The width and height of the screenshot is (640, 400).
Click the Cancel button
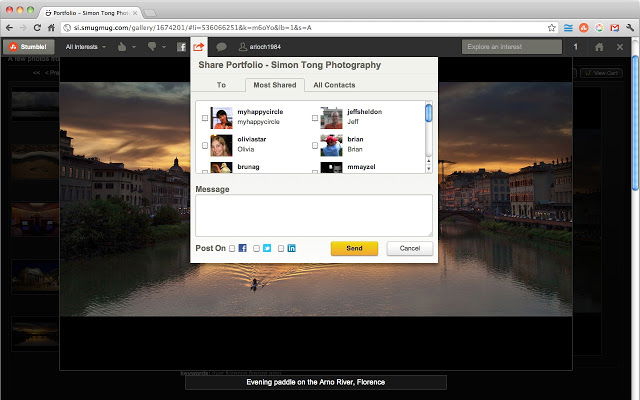(x=410, y=248)
